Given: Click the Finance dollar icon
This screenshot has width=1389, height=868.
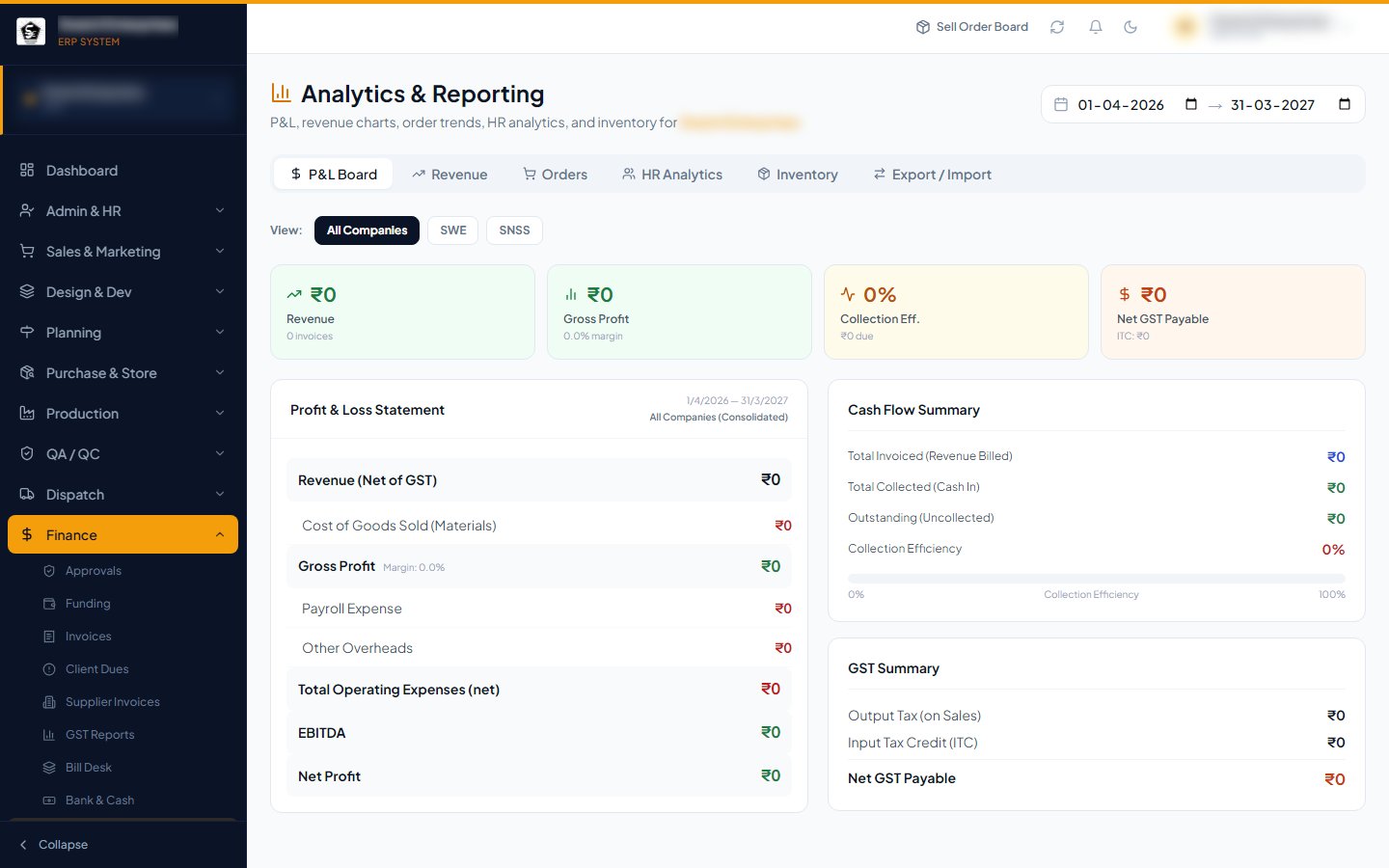Looking at the screenshot, I should [27, 534].
